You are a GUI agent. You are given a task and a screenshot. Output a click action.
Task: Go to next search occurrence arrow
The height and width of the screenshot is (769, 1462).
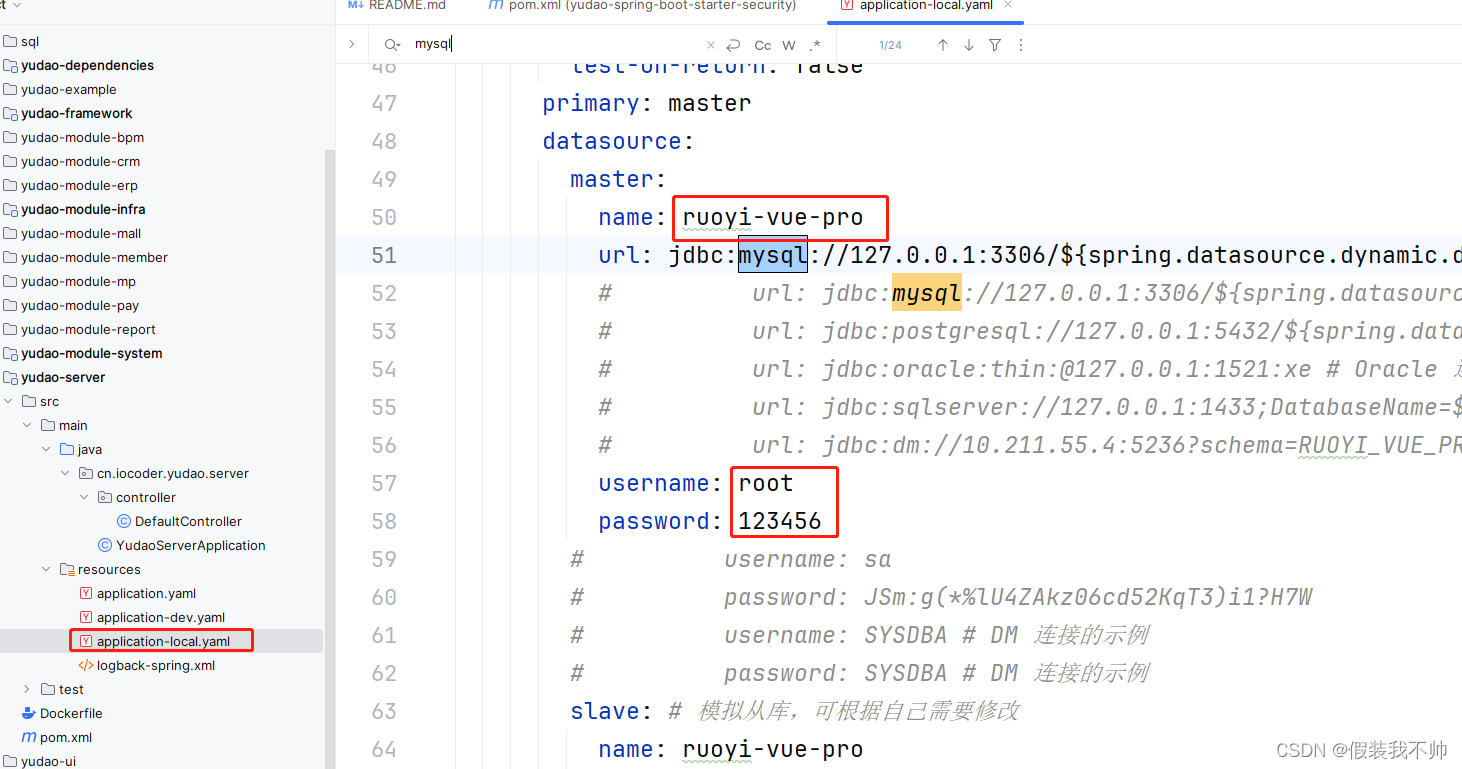(x=968, y=45)
